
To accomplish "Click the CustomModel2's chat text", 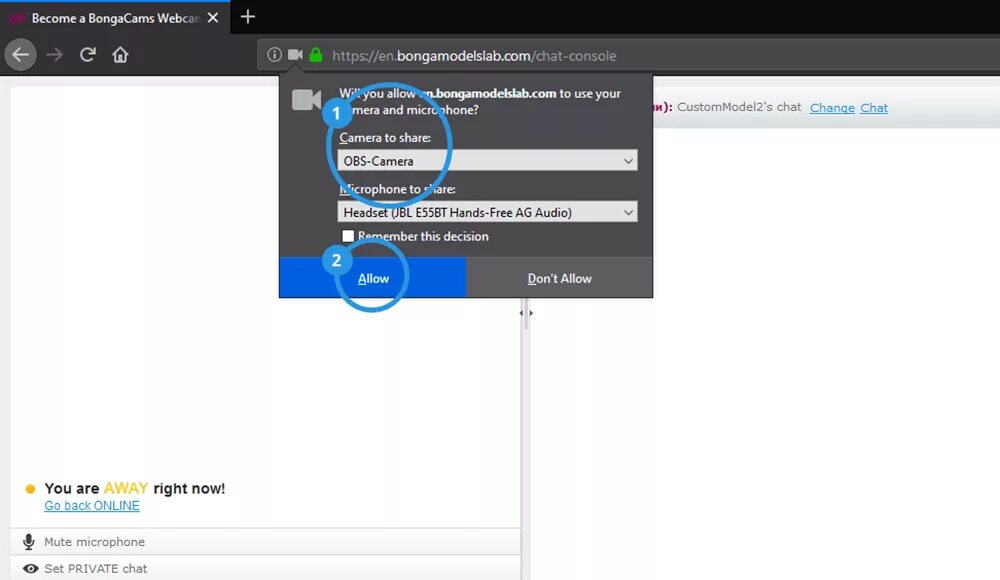I will coord(739,107).
